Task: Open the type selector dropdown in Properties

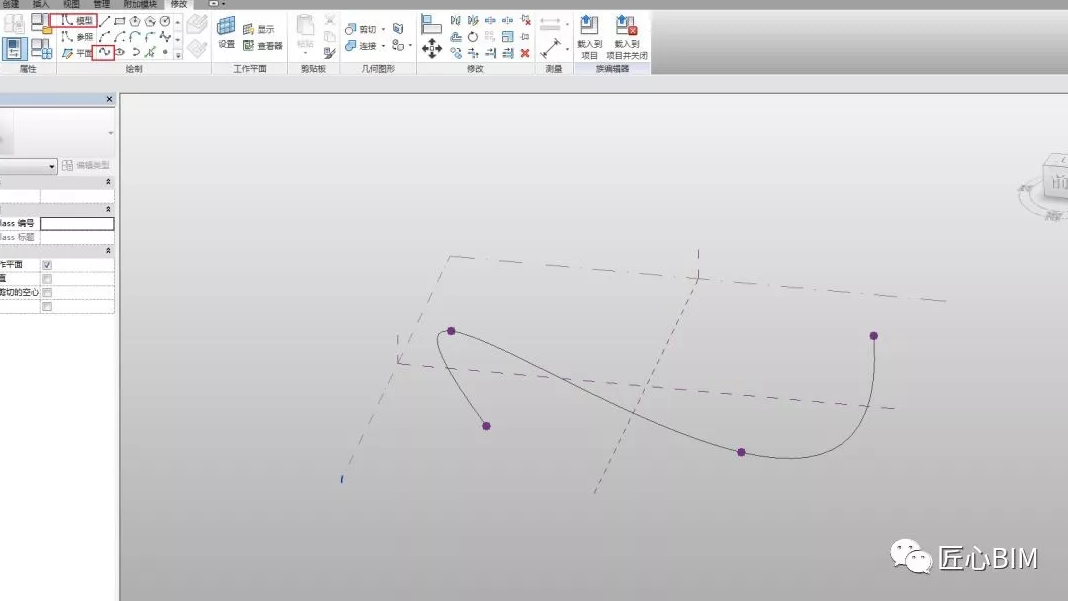Action: (x=52, y=166)
